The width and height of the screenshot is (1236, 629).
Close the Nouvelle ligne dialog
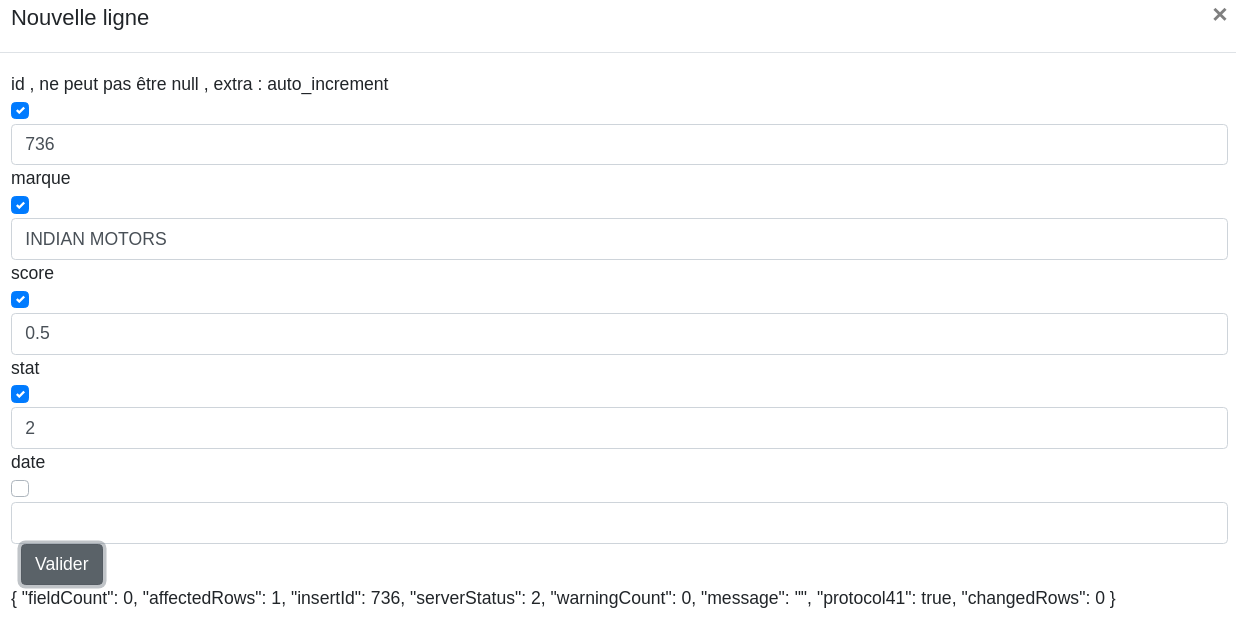pyautogui.click(x=1219, y=15)
